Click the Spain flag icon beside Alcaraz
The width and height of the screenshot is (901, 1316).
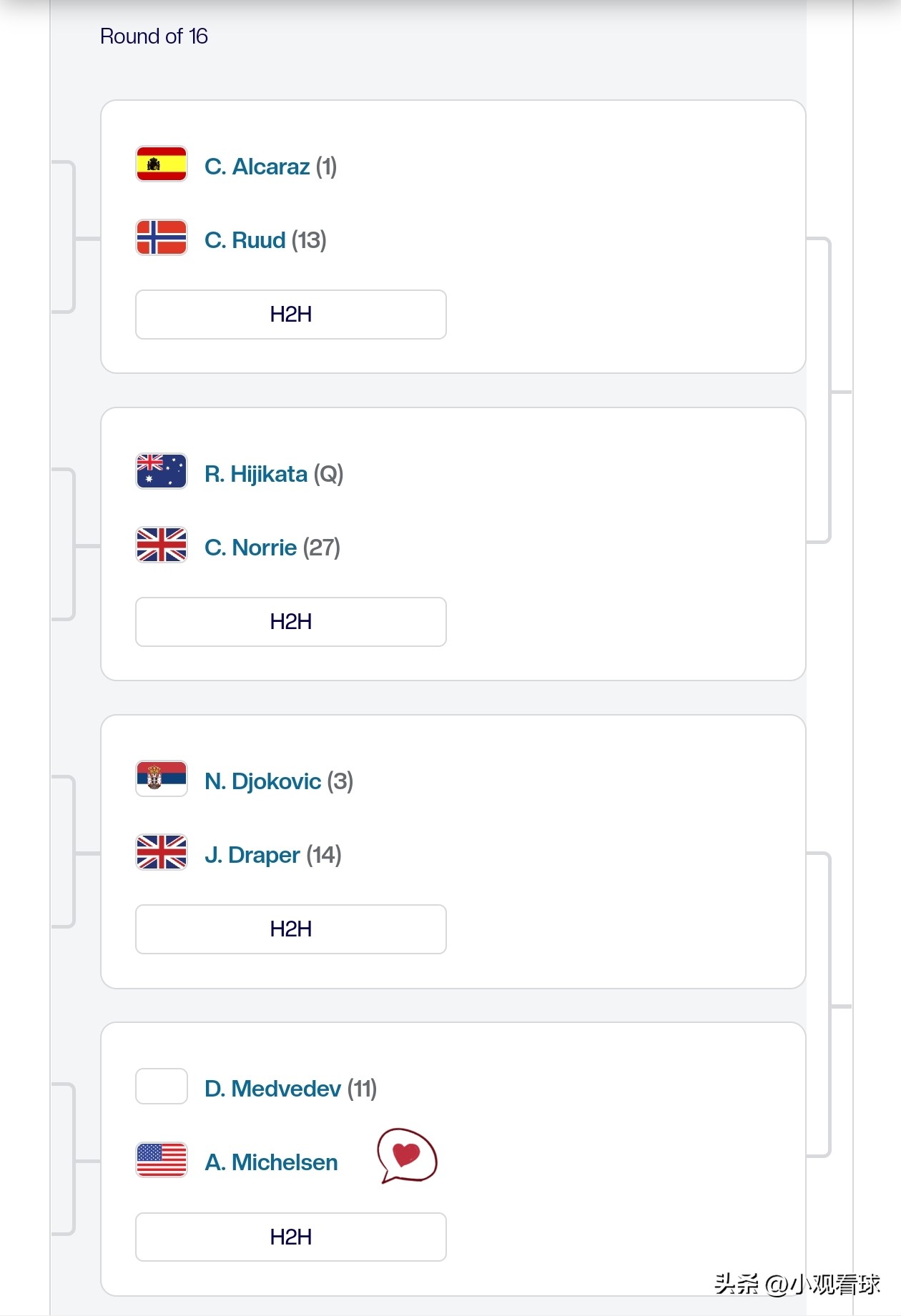(x=162, y=164)
